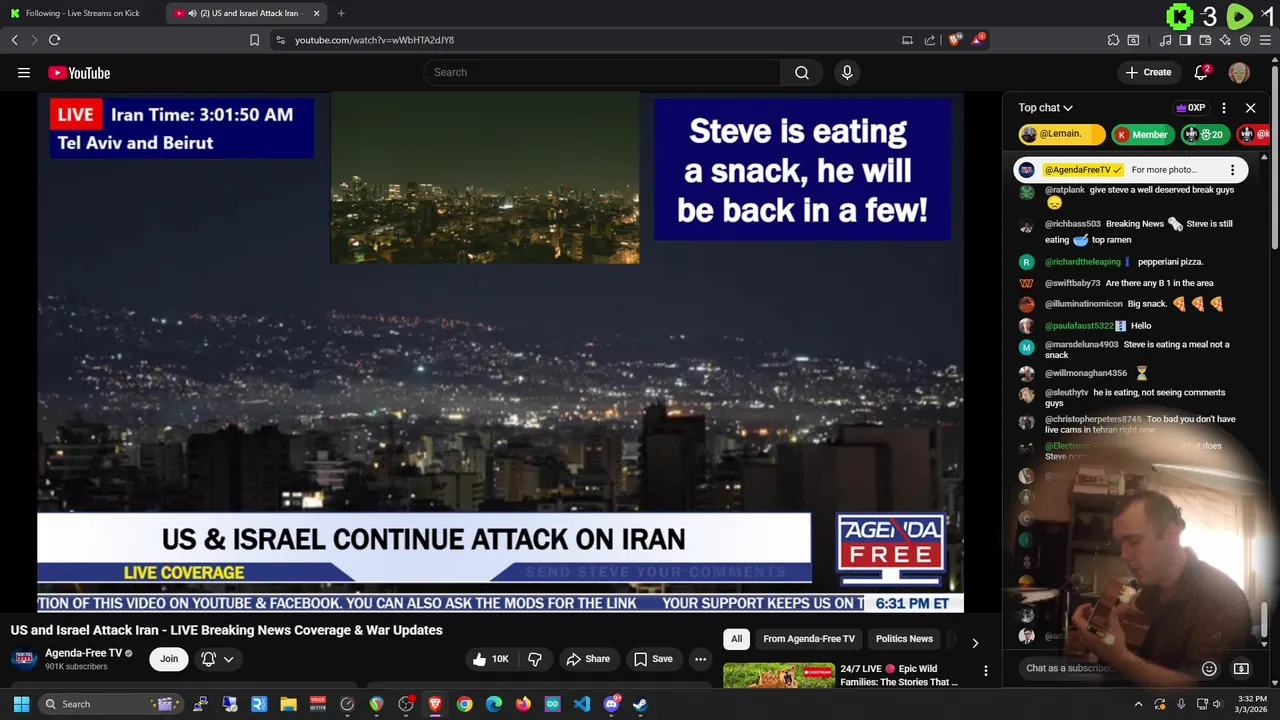Click the Chat as a subscriber field
1280x720 pixels.
[1107, 668]
